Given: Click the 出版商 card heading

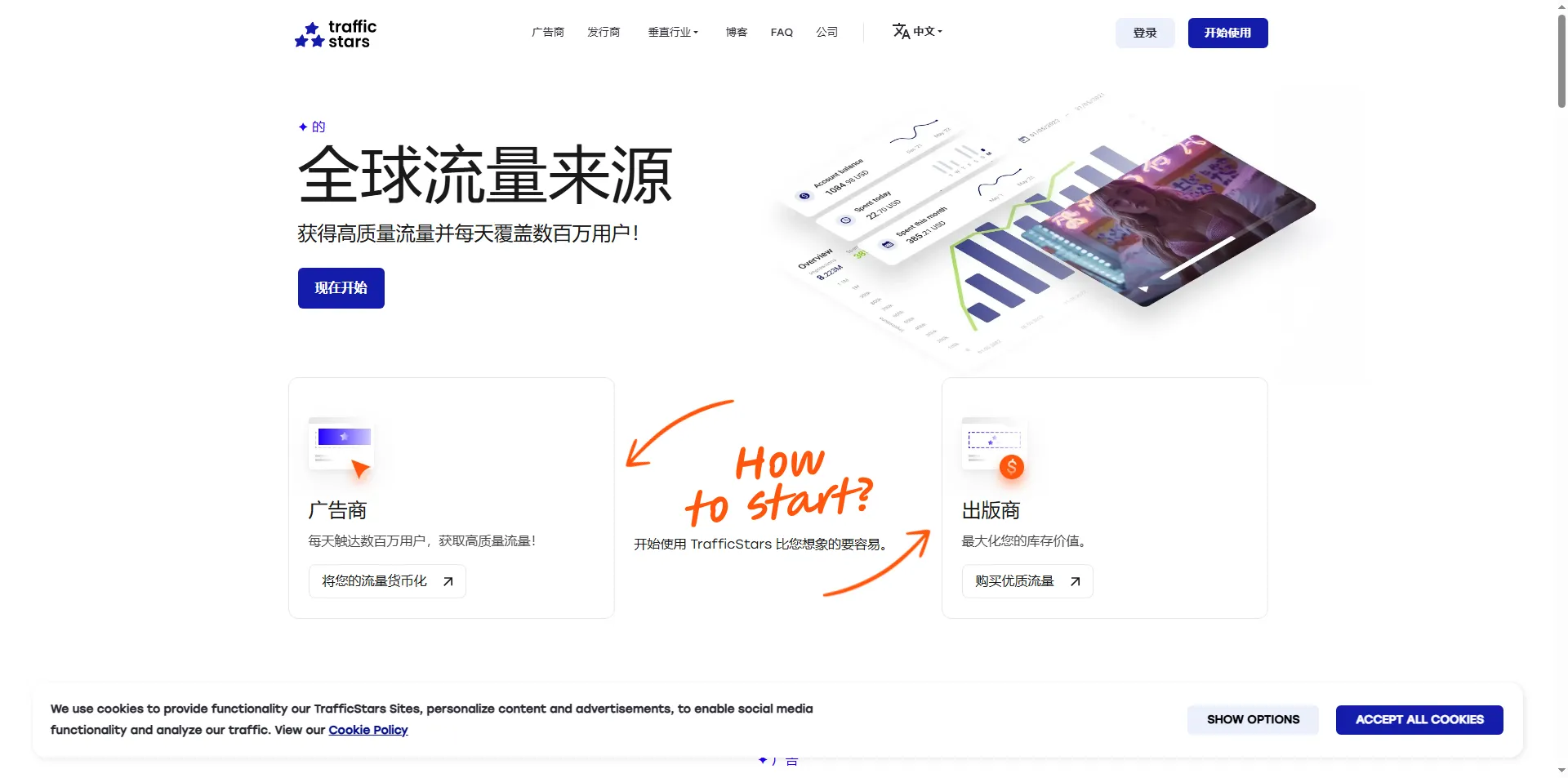Looking at the screenshot, I should tap(991, 510).
